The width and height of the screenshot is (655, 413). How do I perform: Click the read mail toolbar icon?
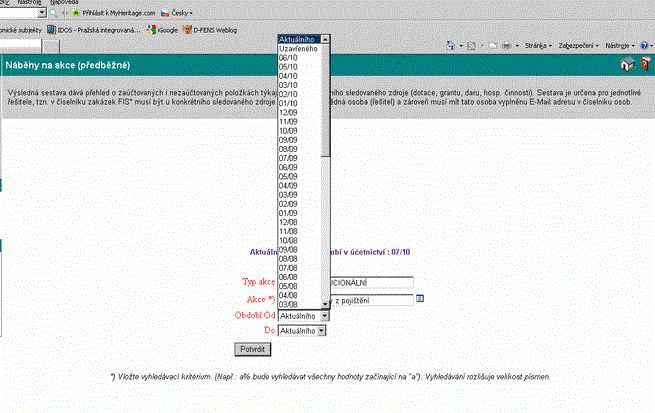493,46
